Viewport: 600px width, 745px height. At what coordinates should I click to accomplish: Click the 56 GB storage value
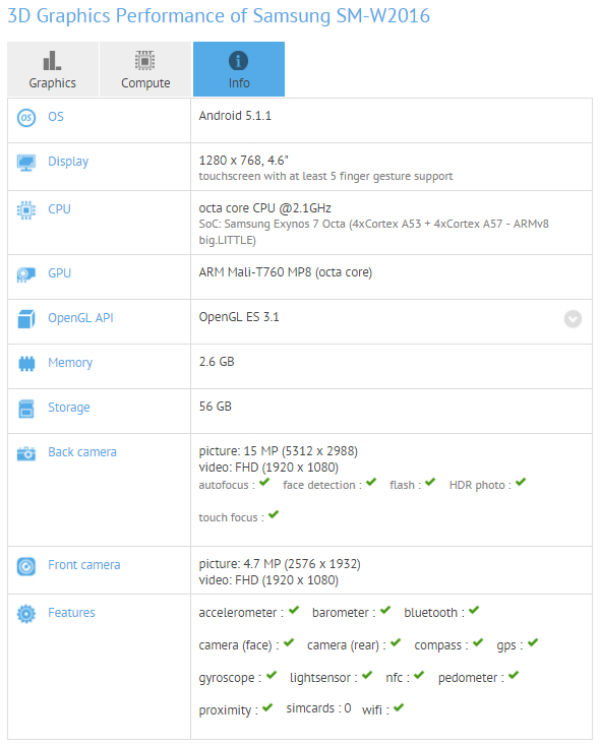[215, 407]
